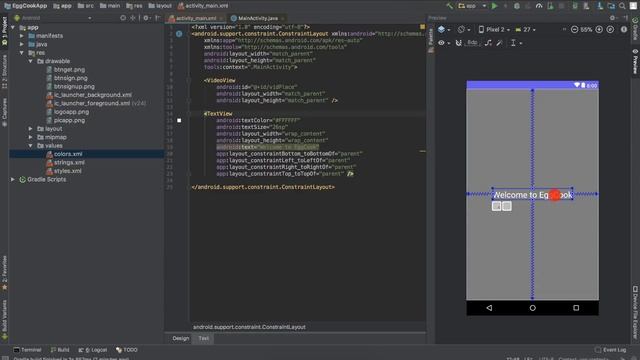Switch to the MainActivity.java editor tab
640x360 pixels.
[x=257, y=18]
